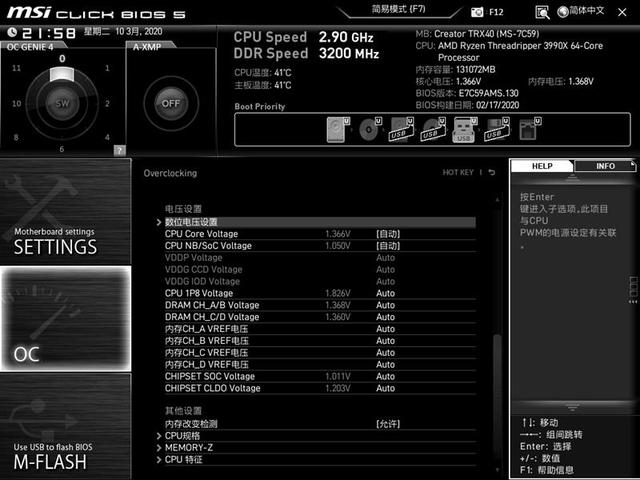Click the 内存容量 131072MB text
This screenshot has height=480, width=640.
point(456,70)
